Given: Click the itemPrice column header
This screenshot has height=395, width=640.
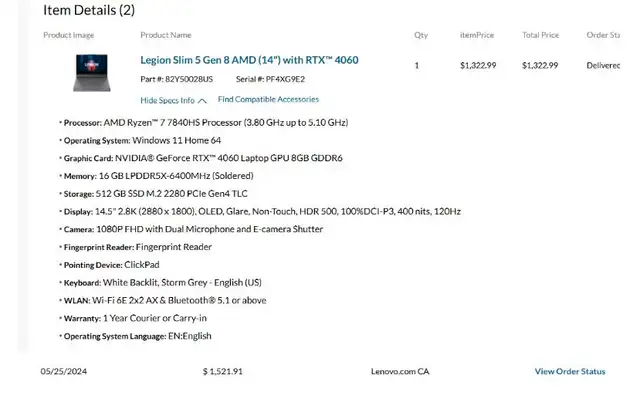Looking at the screenshot, I should click(x=477, y=35).
